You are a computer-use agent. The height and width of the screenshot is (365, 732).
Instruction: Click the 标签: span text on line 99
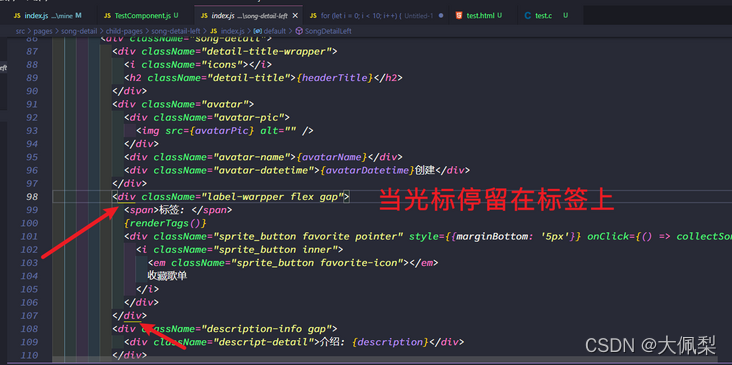[x=173, y=211]
